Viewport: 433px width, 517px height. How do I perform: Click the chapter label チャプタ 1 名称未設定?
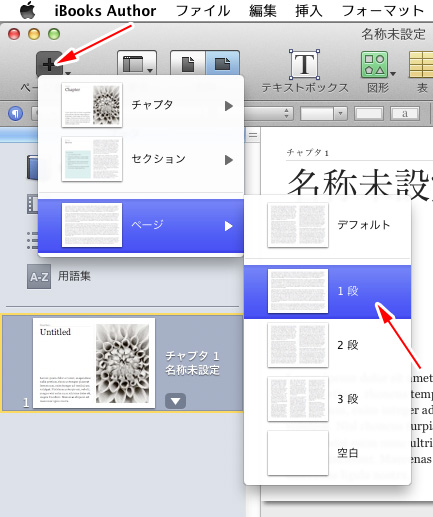(193, 363)
